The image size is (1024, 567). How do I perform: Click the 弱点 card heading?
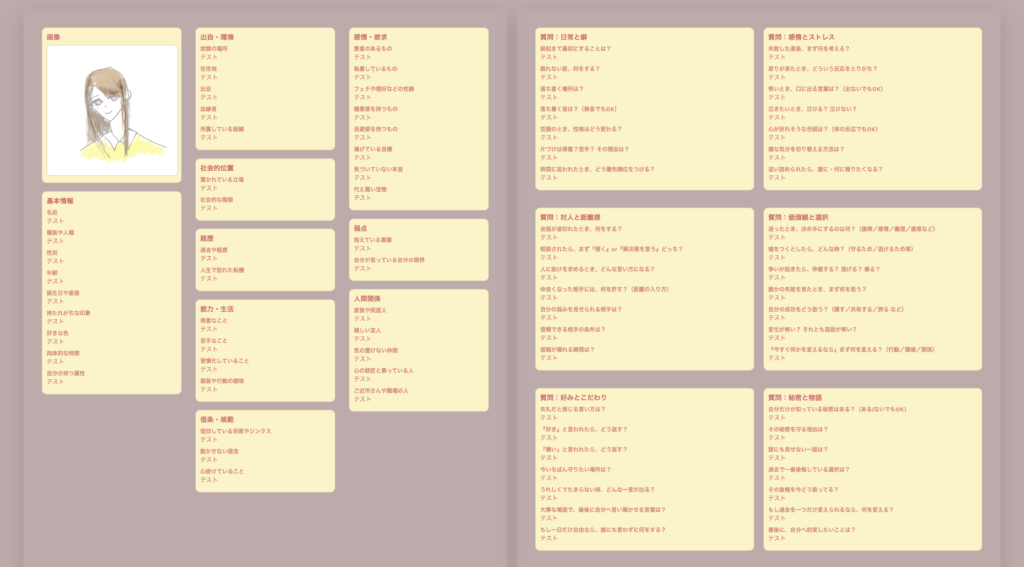tap(360, 228)
